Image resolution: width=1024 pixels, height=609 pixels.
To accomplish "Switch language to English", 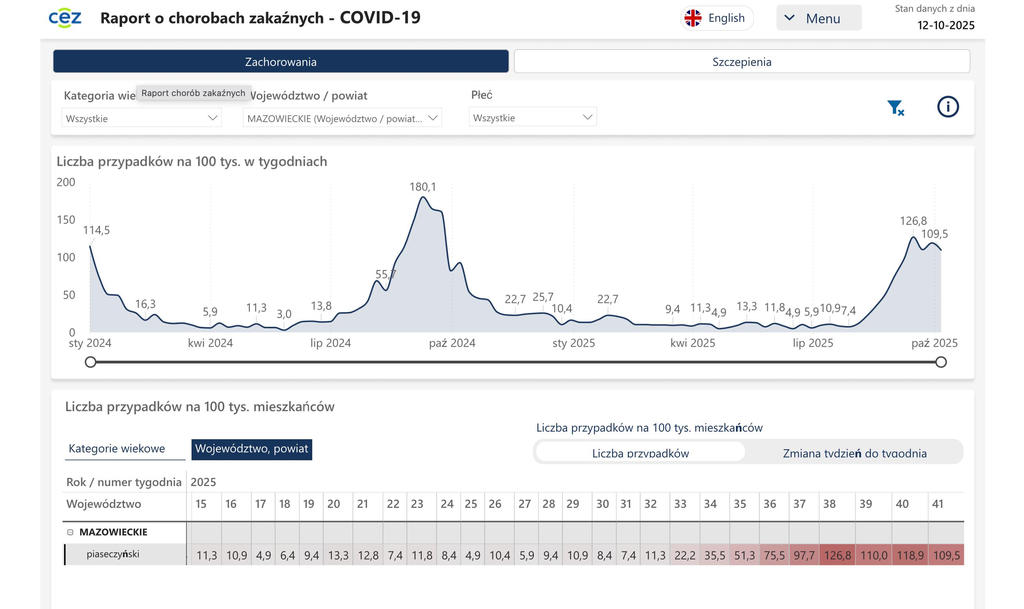I will (x=726, y=18).
